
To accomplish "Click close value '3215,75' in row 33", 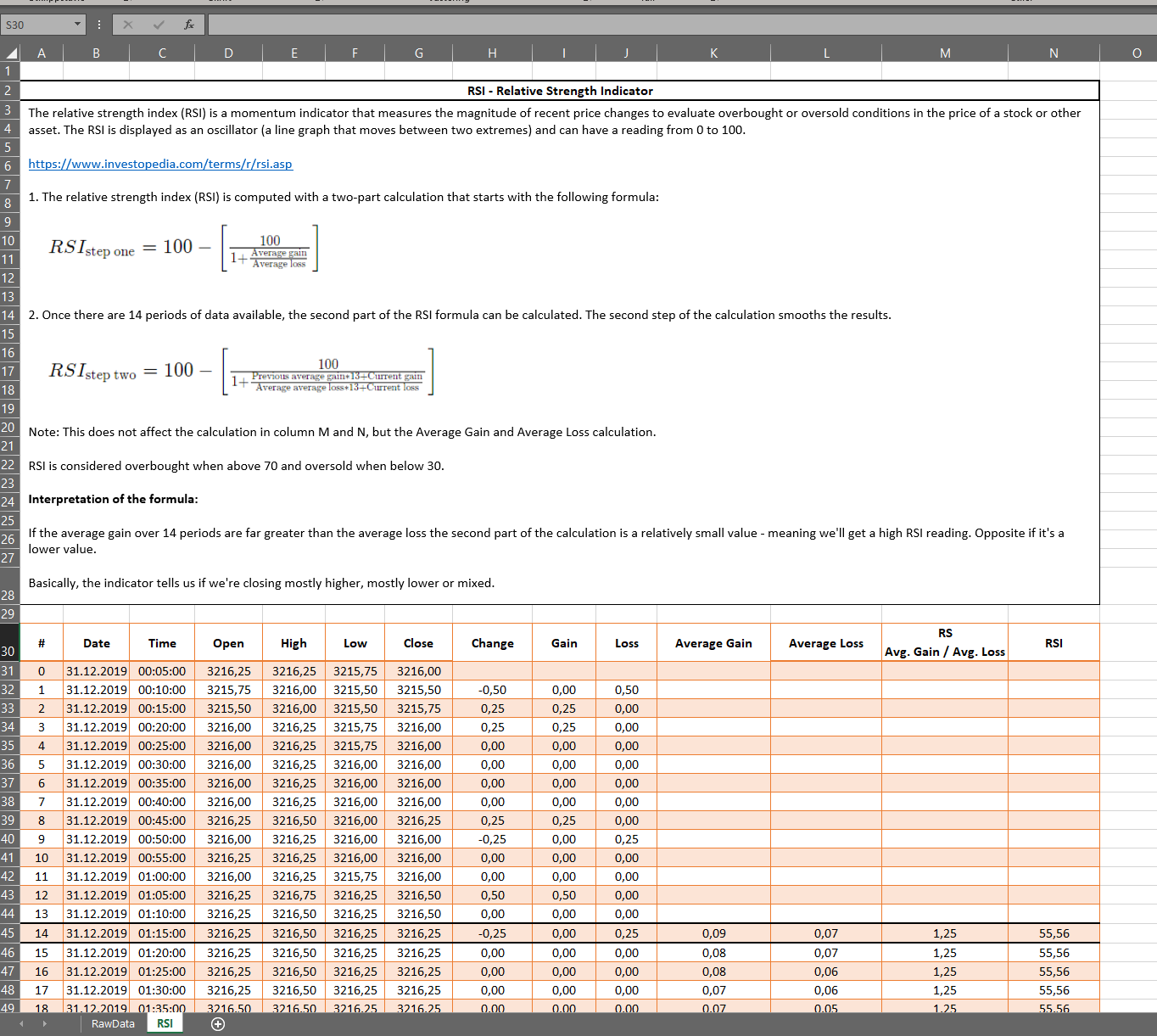I will point(418,708).
